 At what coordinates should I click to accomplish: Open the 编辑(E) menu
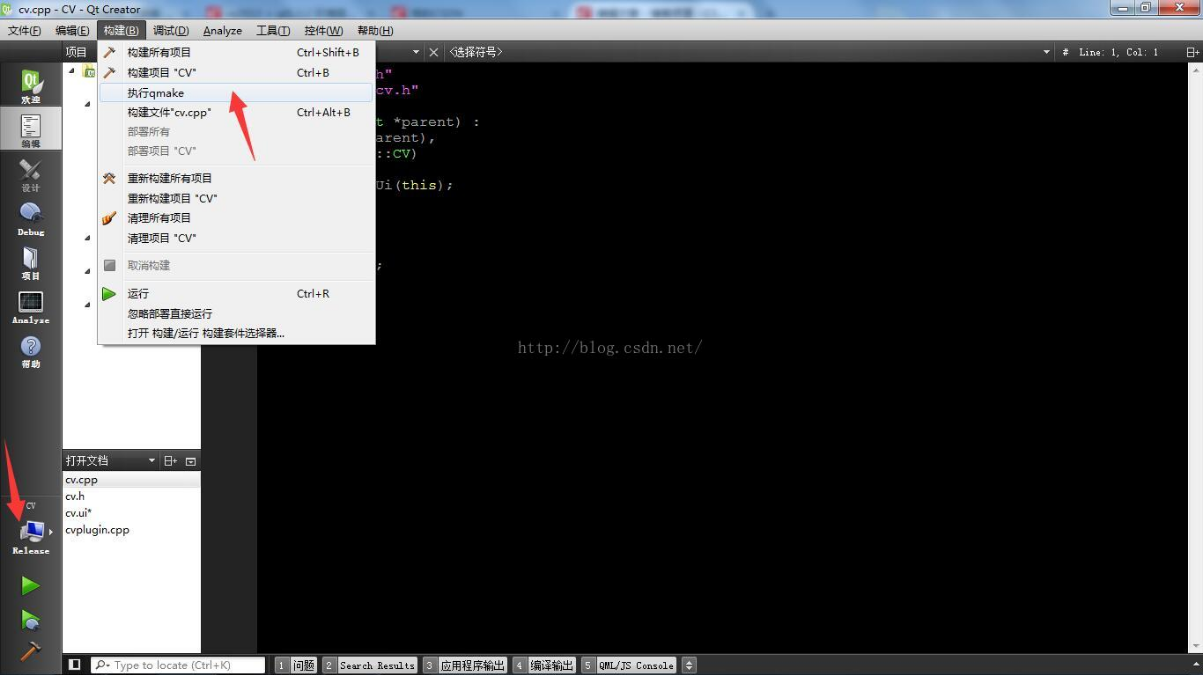(x=72, y=31)
